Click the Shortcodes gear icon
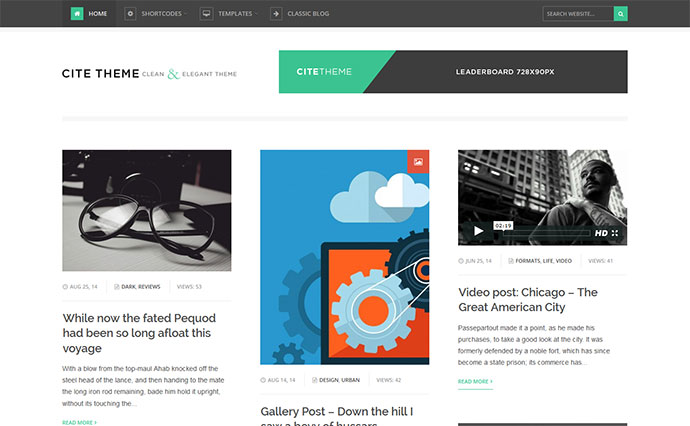 (130, 14)
